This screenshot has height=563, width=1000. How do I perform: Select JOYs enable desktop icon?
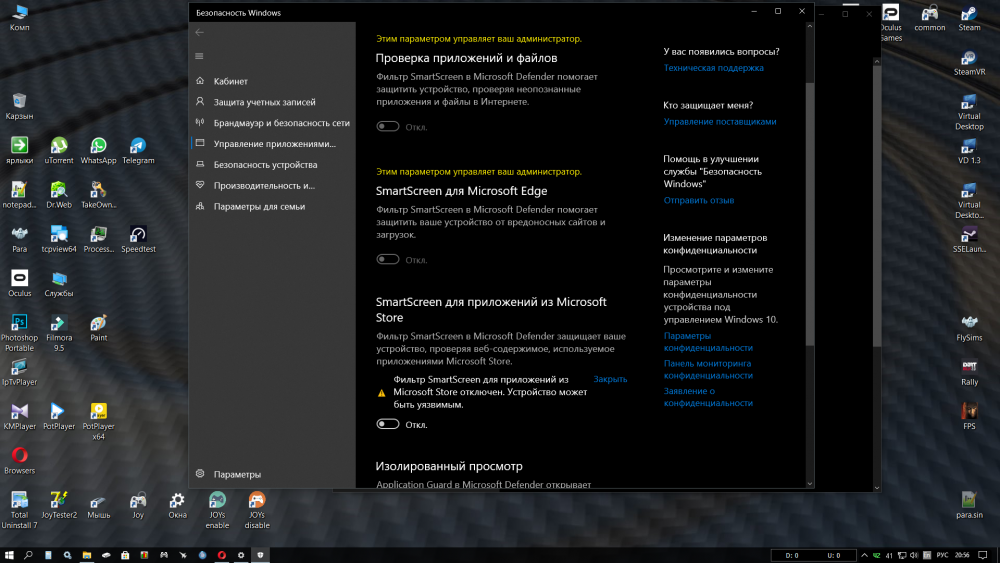tap(217, 510)
